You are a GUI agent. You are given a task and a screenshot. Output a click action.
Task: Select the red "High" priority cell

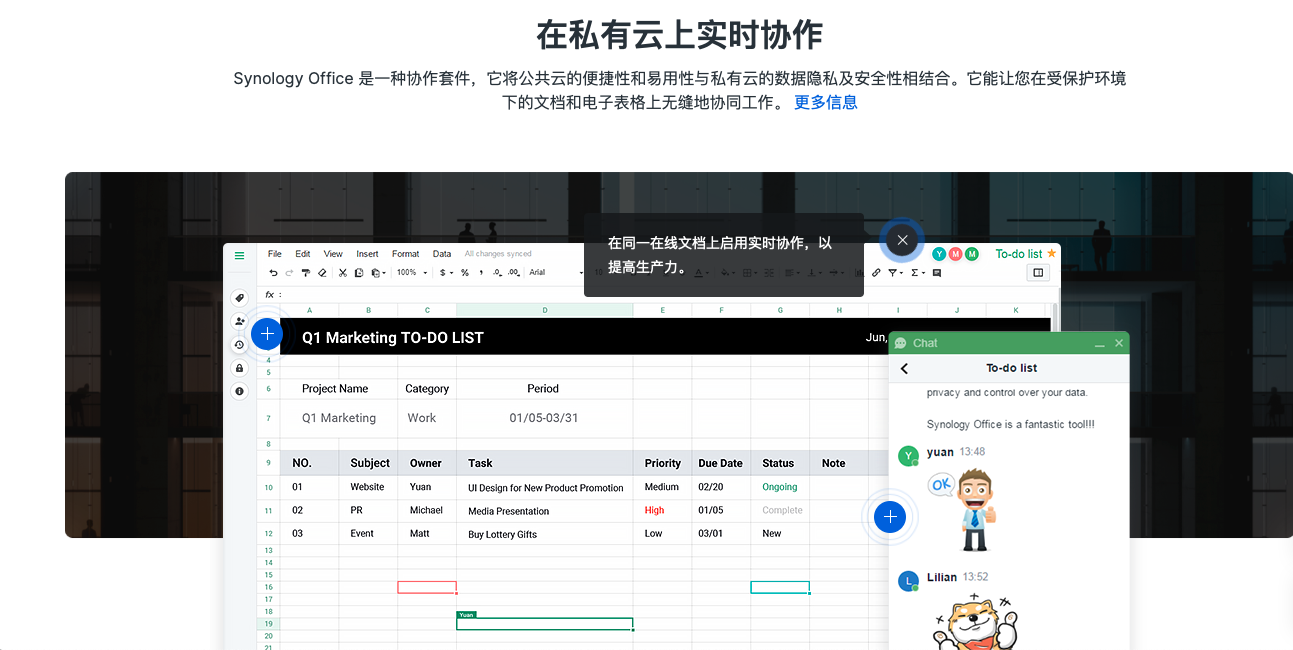(662, 511)
